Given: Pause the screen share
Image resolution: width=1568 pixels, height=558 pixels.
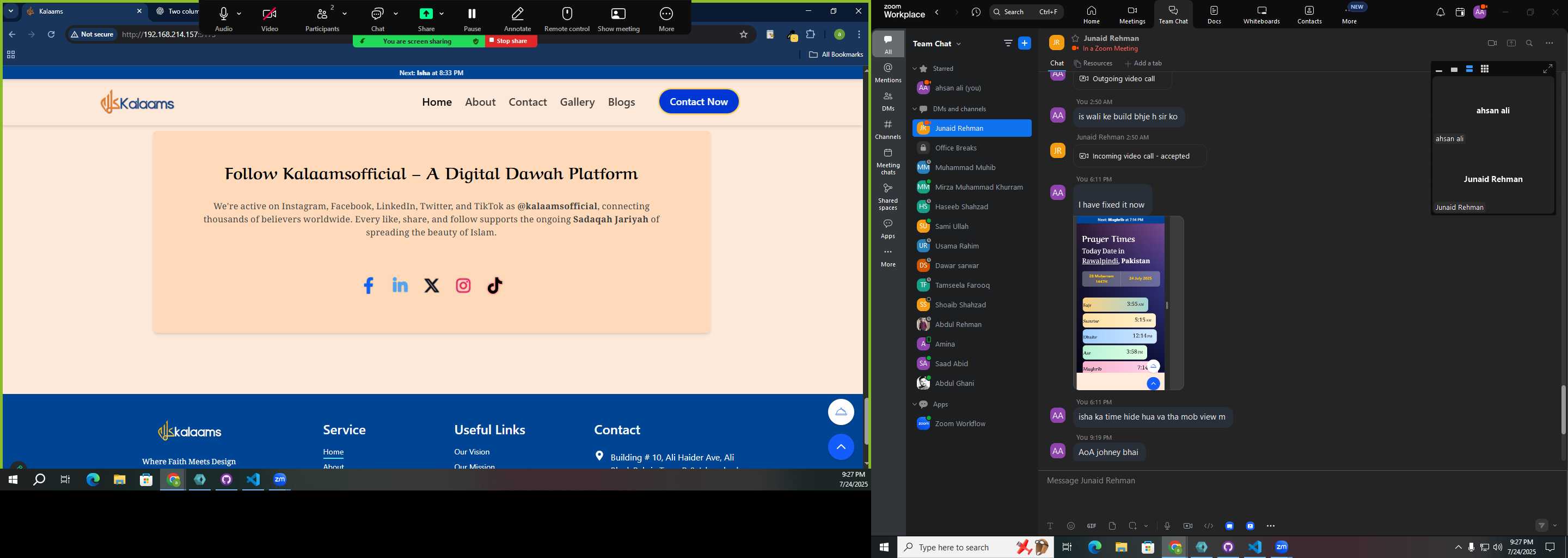Looking at the screenshot, I should point(473,19).
